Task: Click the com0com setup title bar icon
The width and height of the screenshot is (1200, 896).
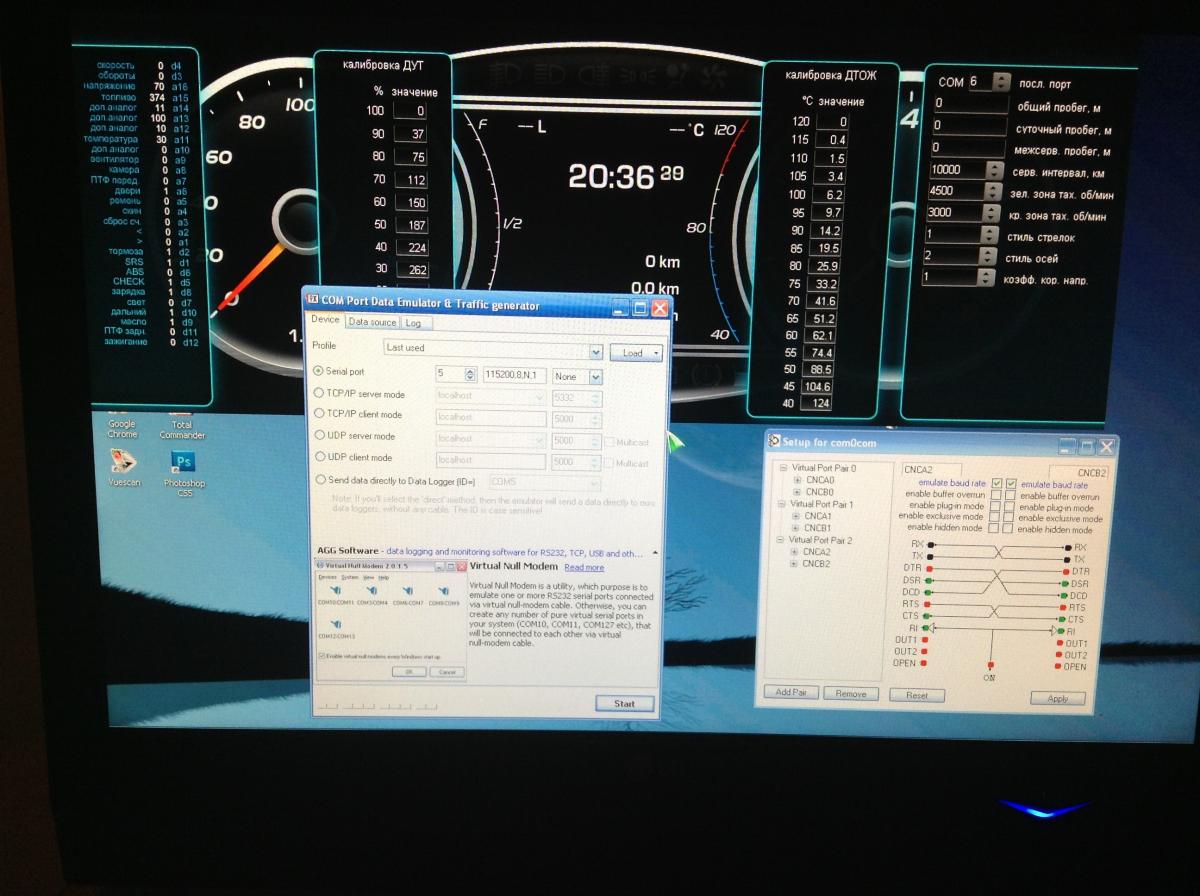Action: [775, 442]
